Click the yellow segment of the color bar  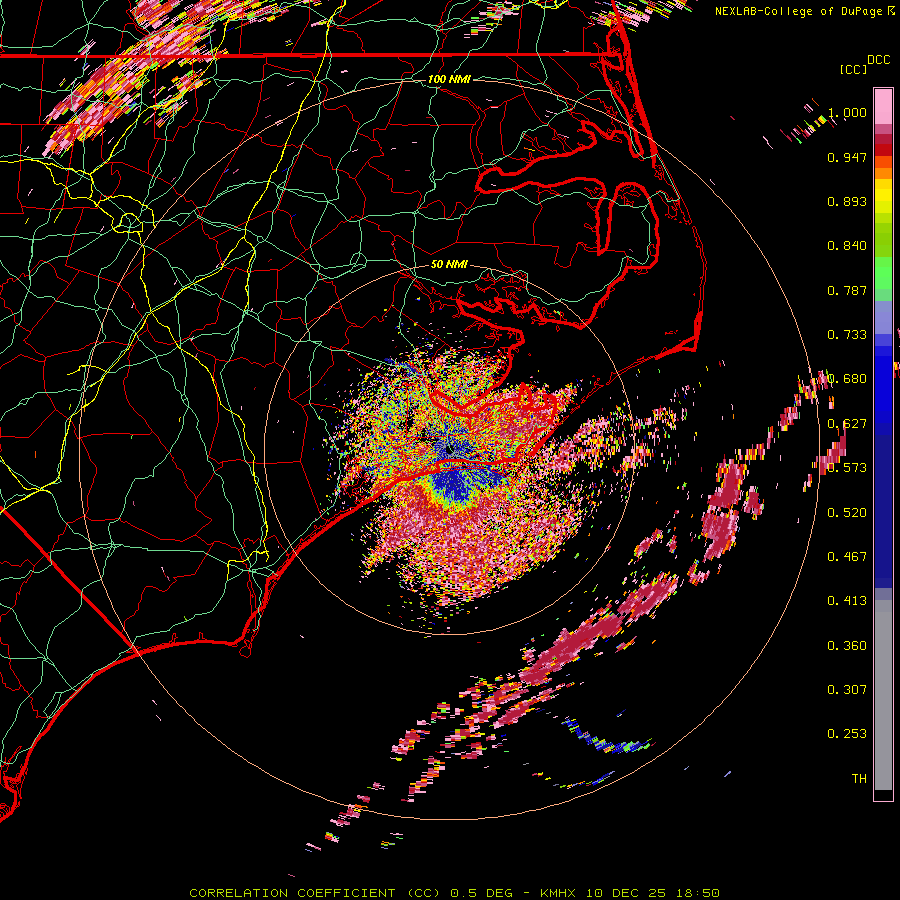[883, 197]
